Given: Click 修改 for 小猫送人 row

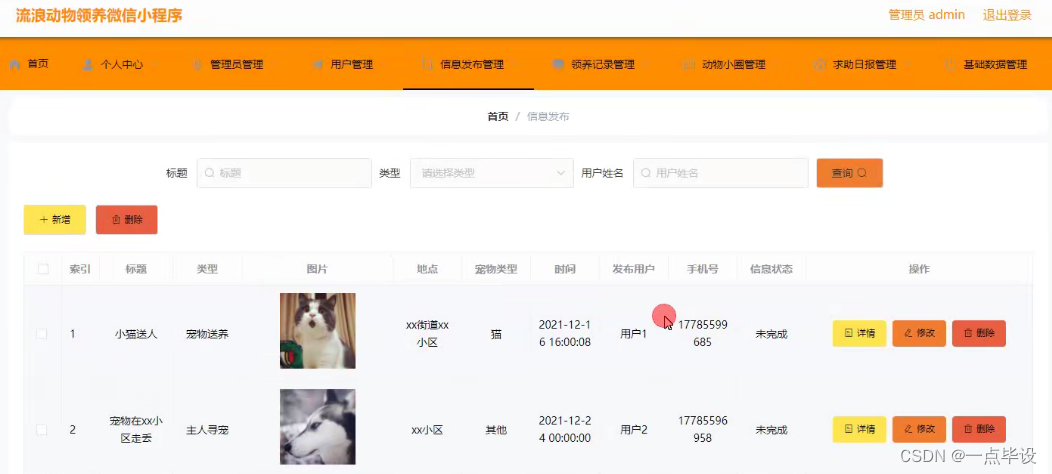Looking at the screenshot, I should point(919,334).
